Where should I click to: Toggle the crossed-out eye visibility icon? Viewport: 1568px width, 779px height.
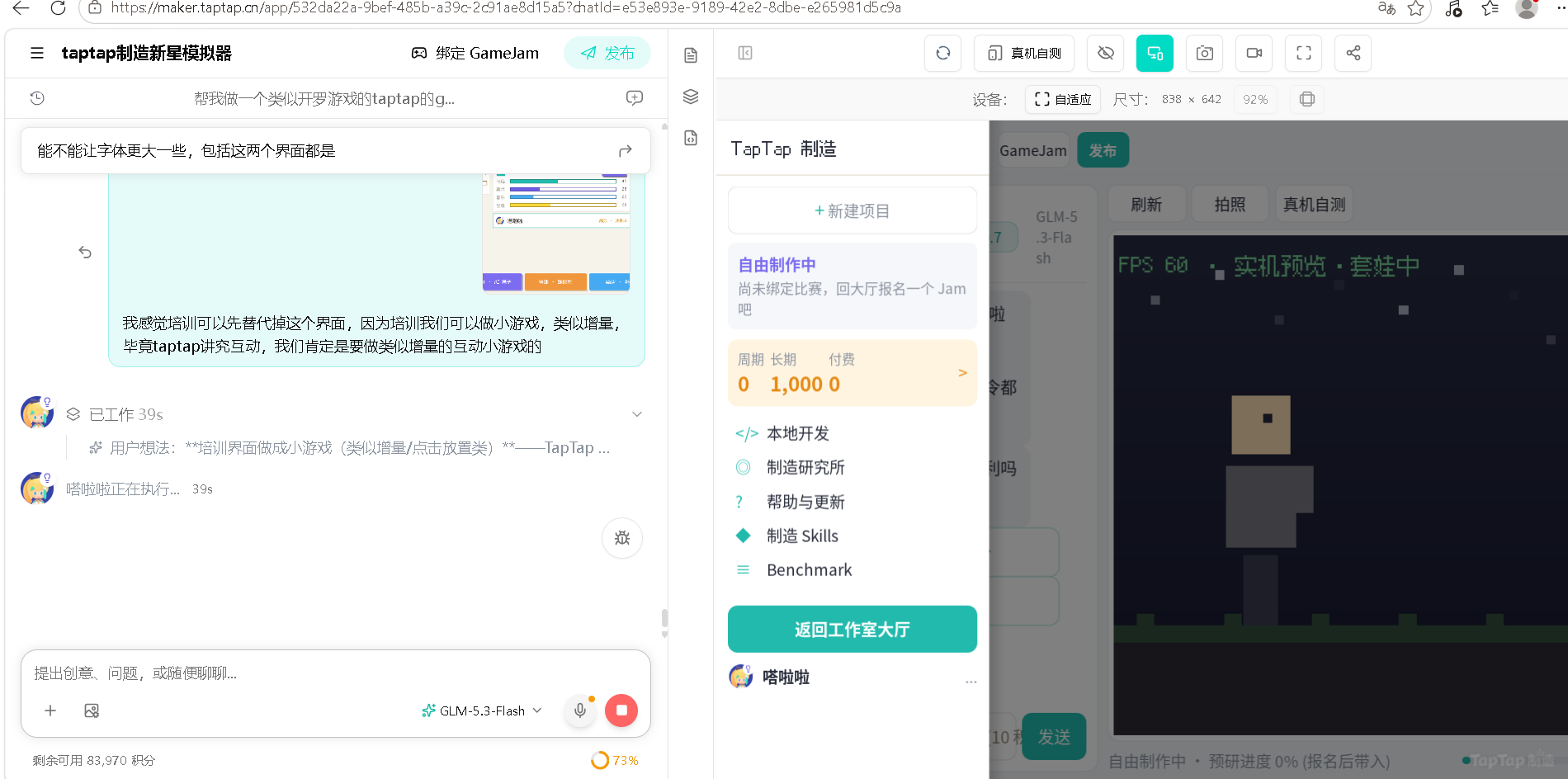pos(1106,53)
